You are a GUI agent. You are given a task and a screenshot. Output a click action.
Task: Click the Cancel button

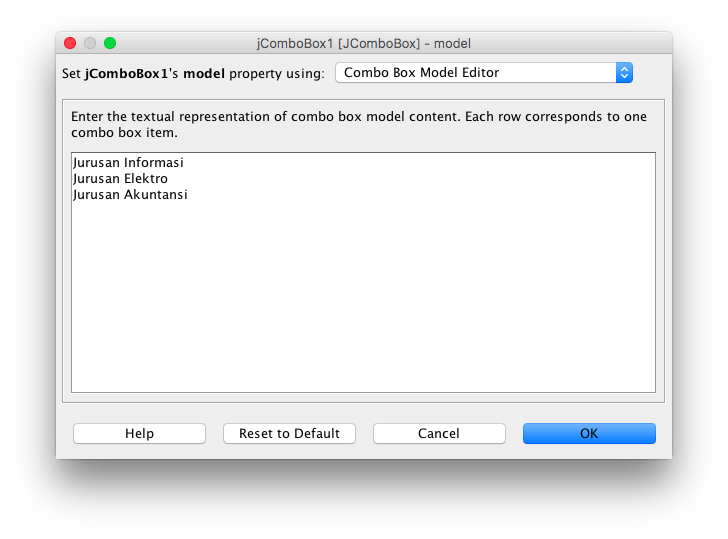click(439, 433)
